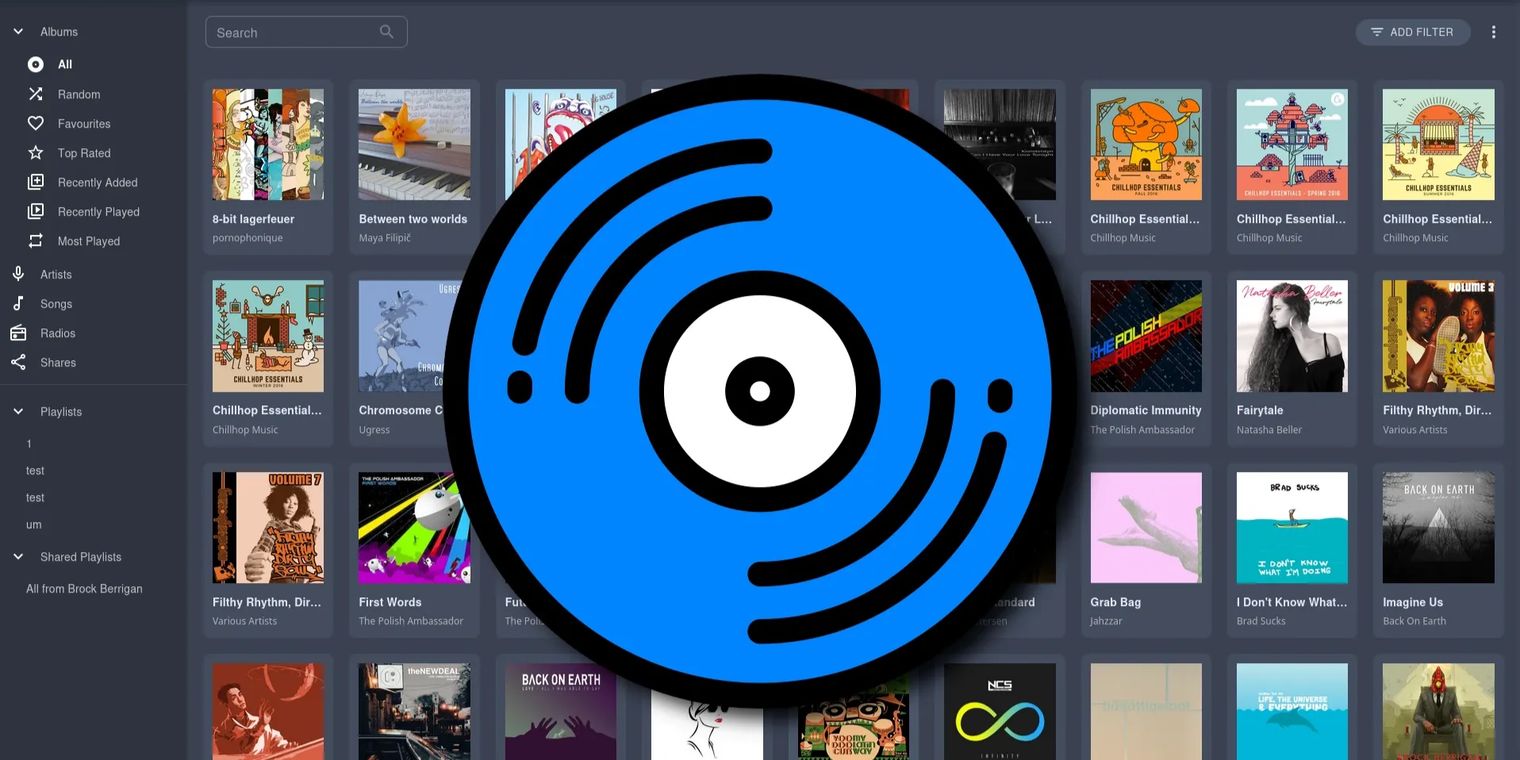Open the 8-bit lagerfeuer album cover
This screenshot has height=760, width=1520.
click(x=268, y=145)
